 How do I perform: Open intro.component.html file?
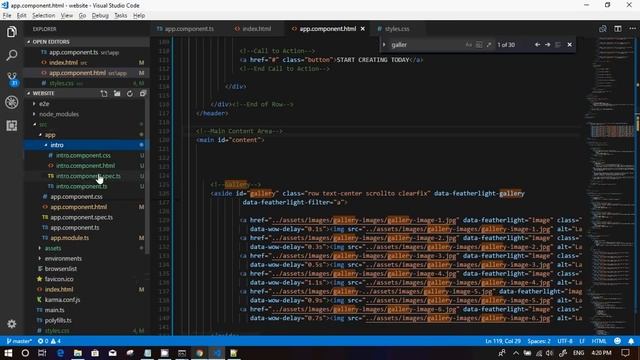pyautogui.click(x=87, y=166)
